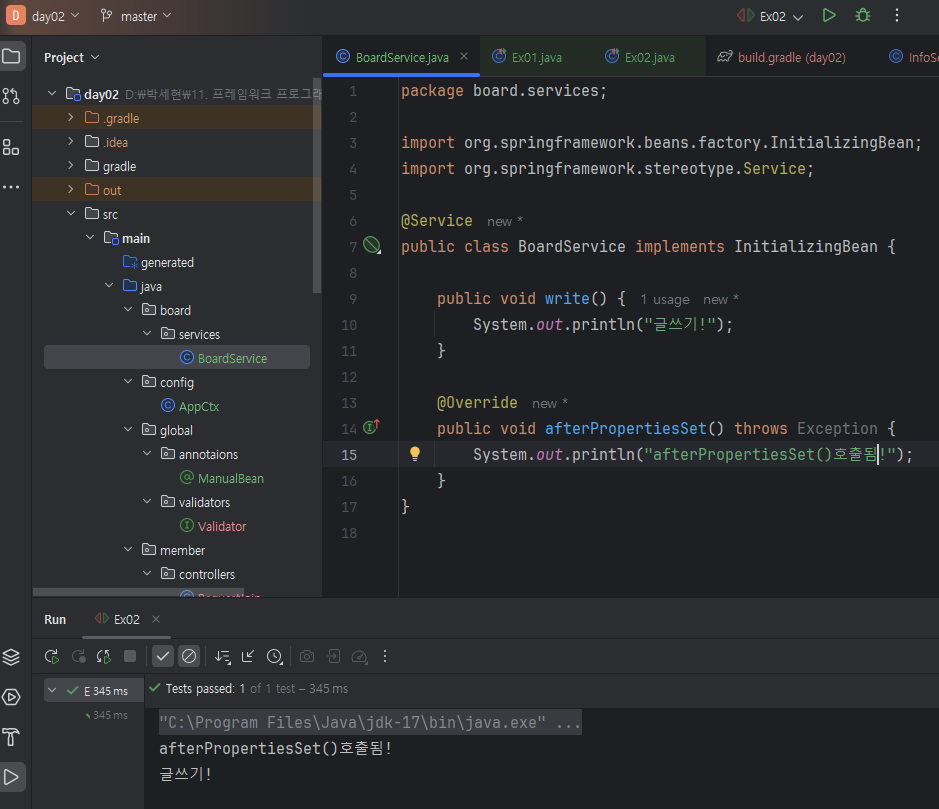Open the Commit tool window icon

[x=11, y=96]
